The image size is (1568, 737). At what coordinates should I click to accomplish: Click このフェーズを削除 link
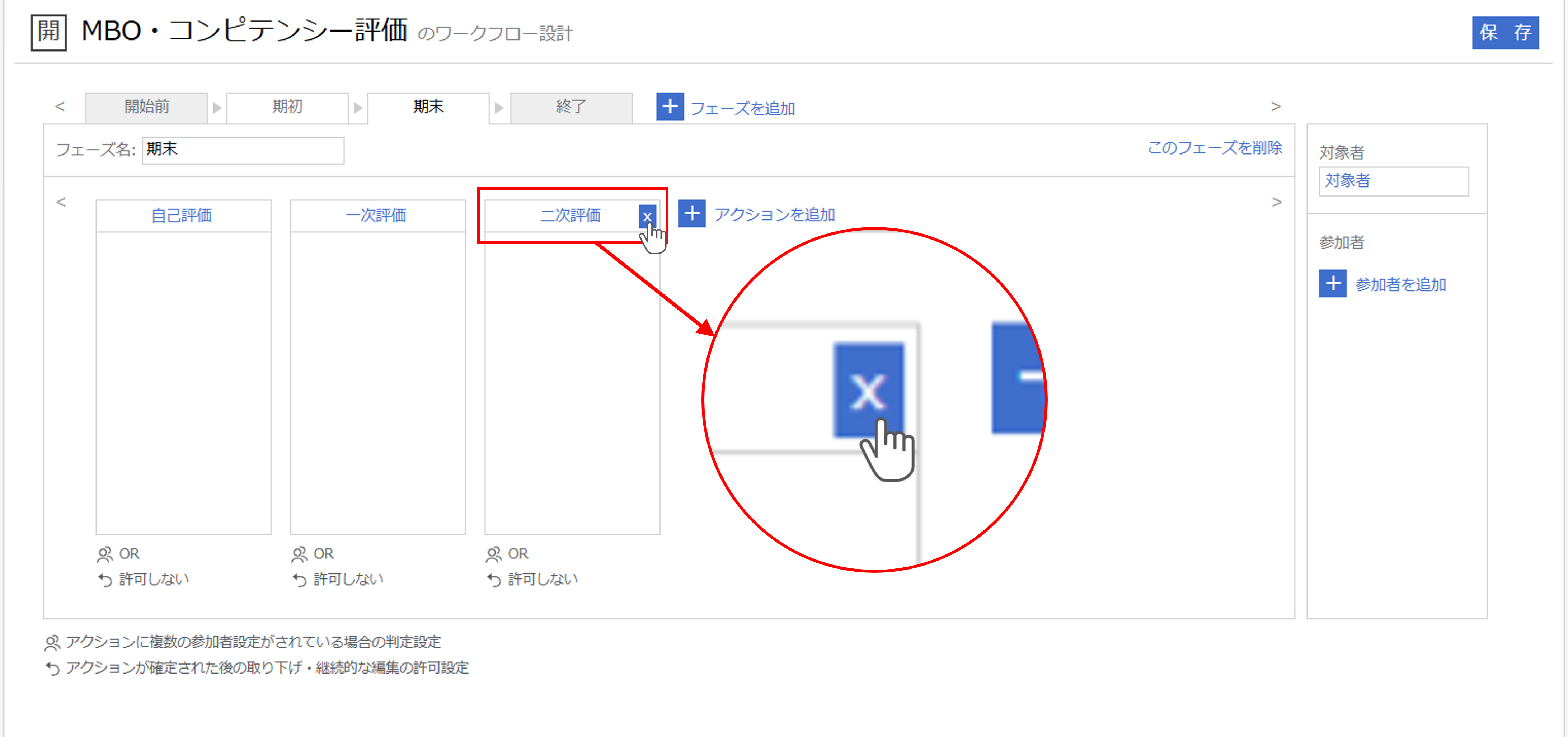tap(1214, 148)
